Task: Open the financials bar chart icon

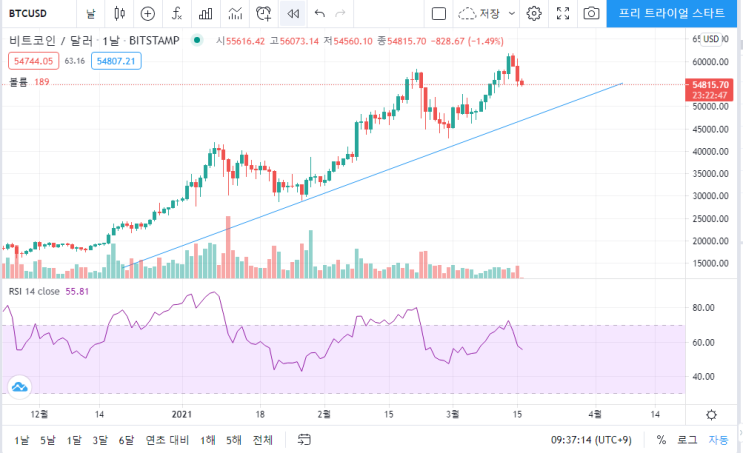Action: pyautogui.click(x=206, y=14)
